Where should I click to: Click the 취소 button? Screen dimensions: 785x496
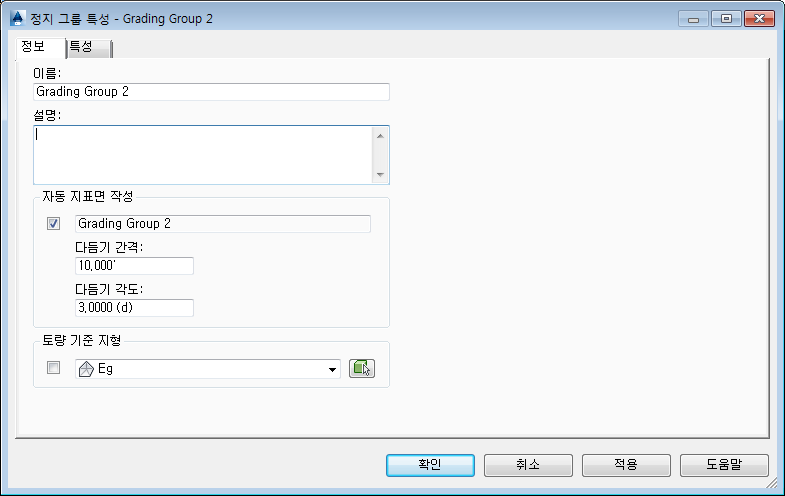(x=528, y=465)
